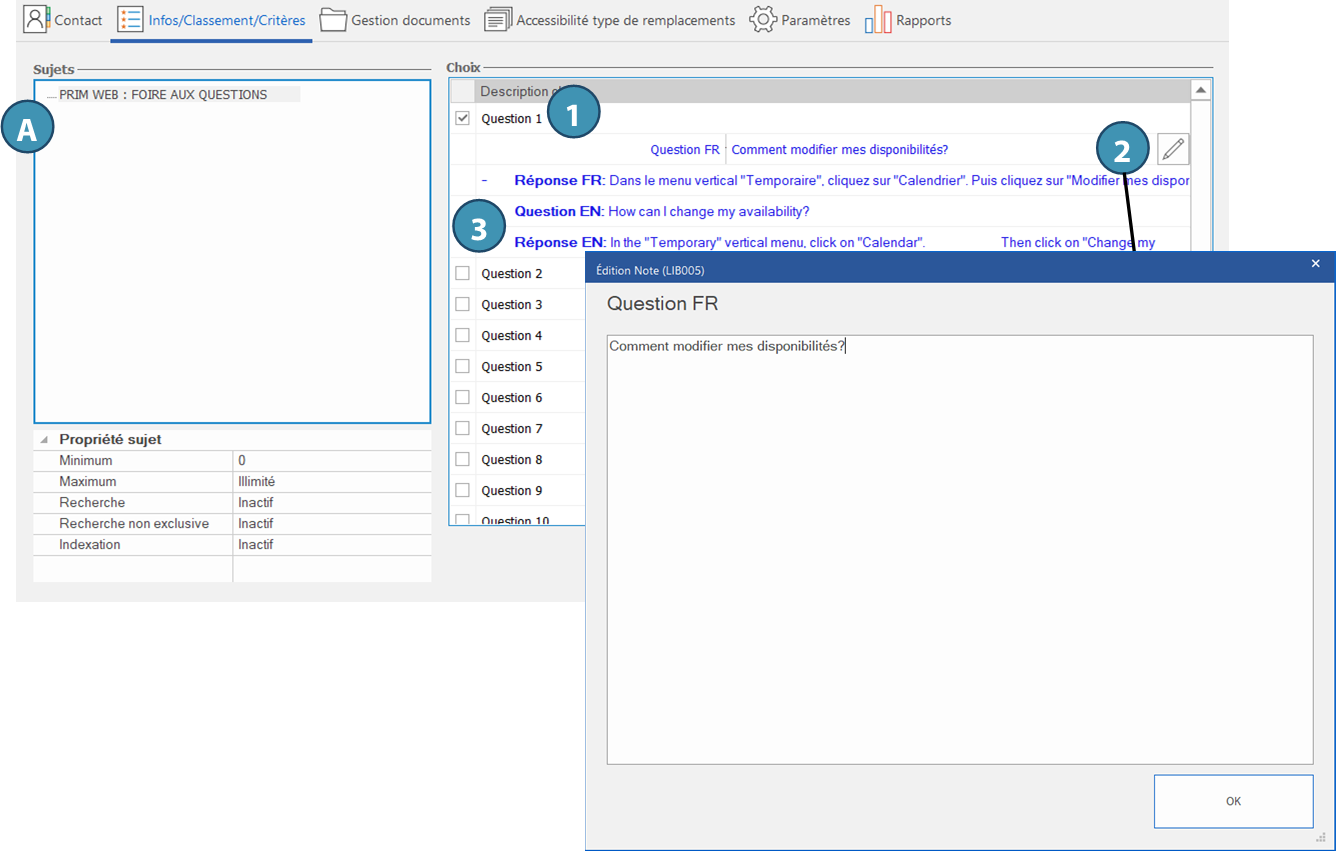Tick the Question 8 checkbox

[462, 460]
